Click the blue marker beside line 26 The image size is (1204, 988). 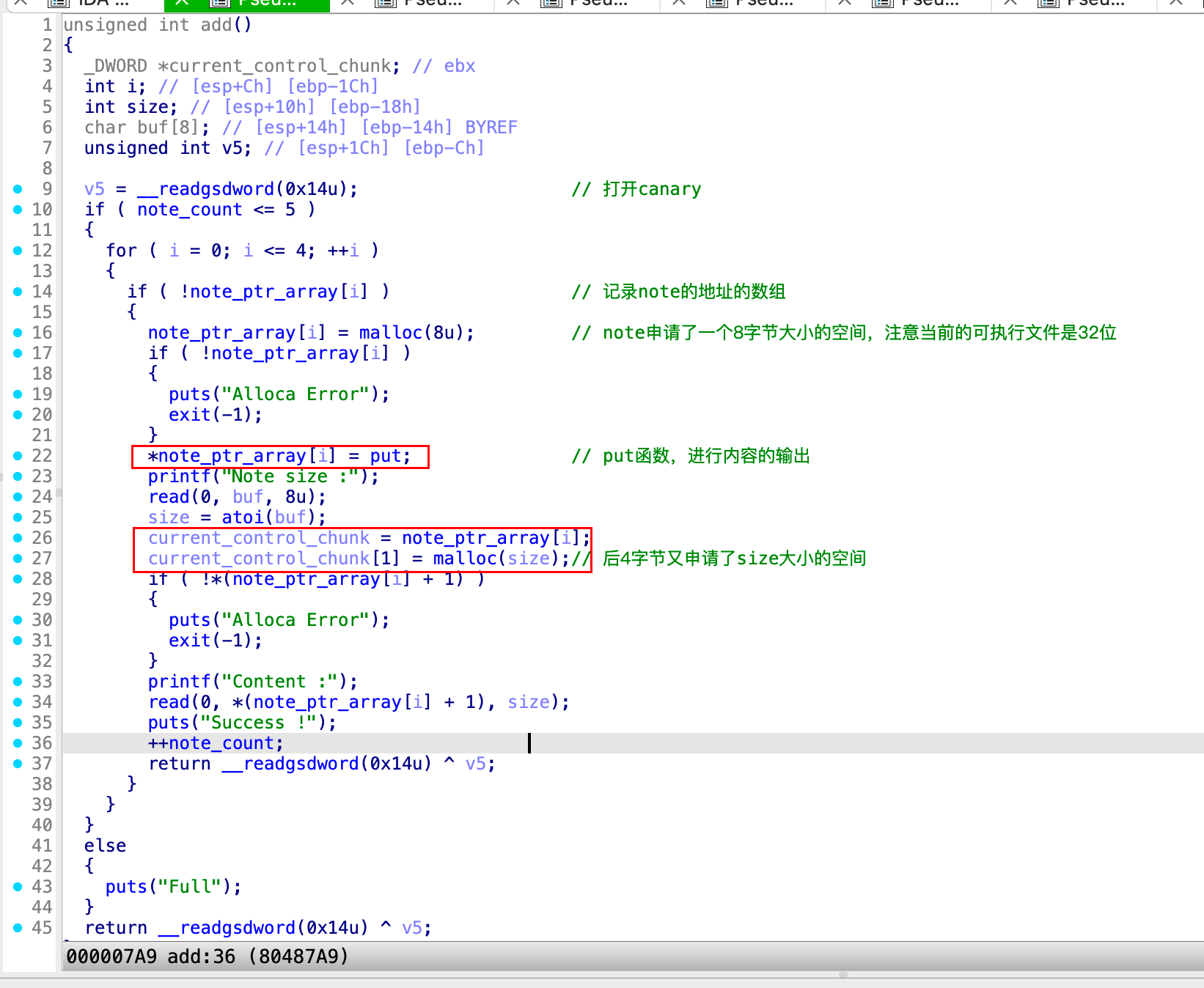(18, 537)
